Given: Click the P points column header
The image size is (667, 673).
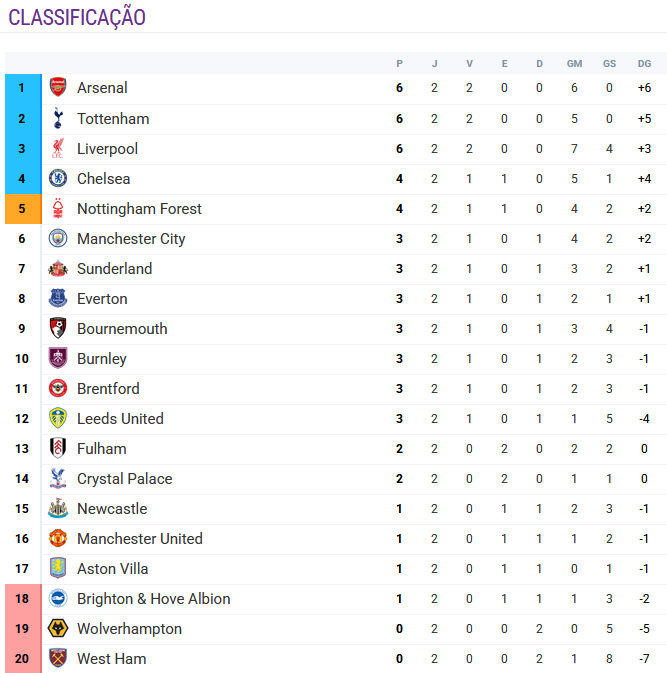Looking at the screenshot, I should pyautogui.click(x=400, y=64).
